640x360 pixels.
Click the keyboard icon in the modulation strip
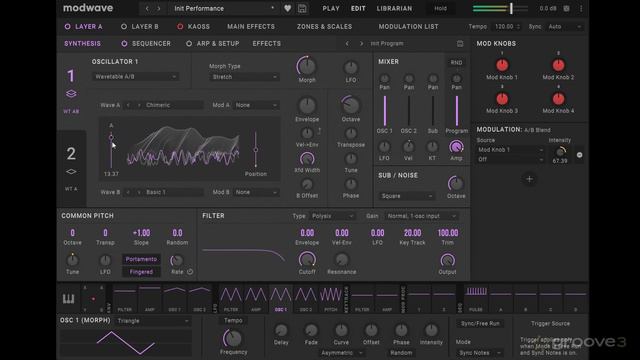[69, 299]
